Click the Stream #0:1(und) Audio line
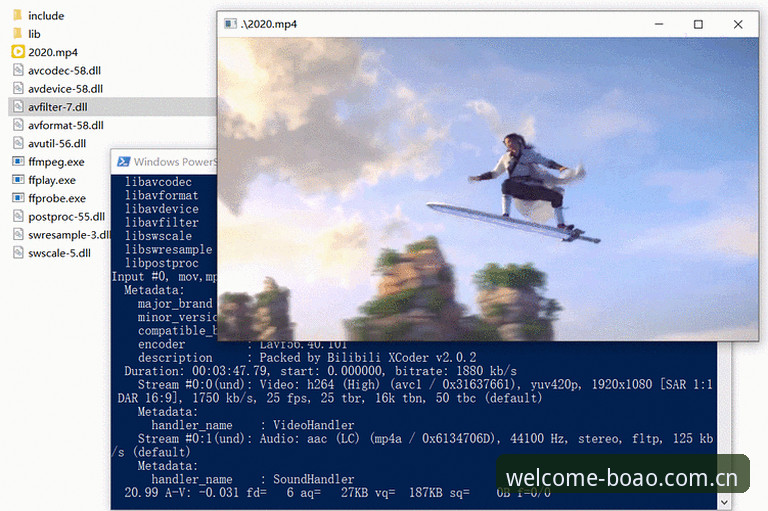 coord(412,445)
